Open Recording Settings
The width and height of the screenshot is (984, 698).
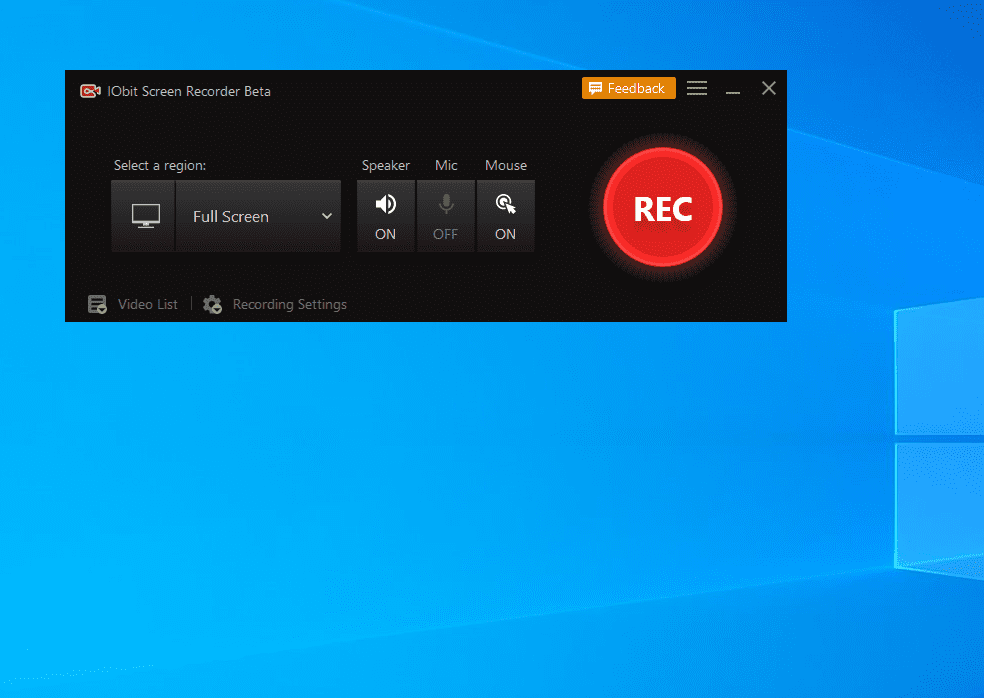(x=289, y=304)
